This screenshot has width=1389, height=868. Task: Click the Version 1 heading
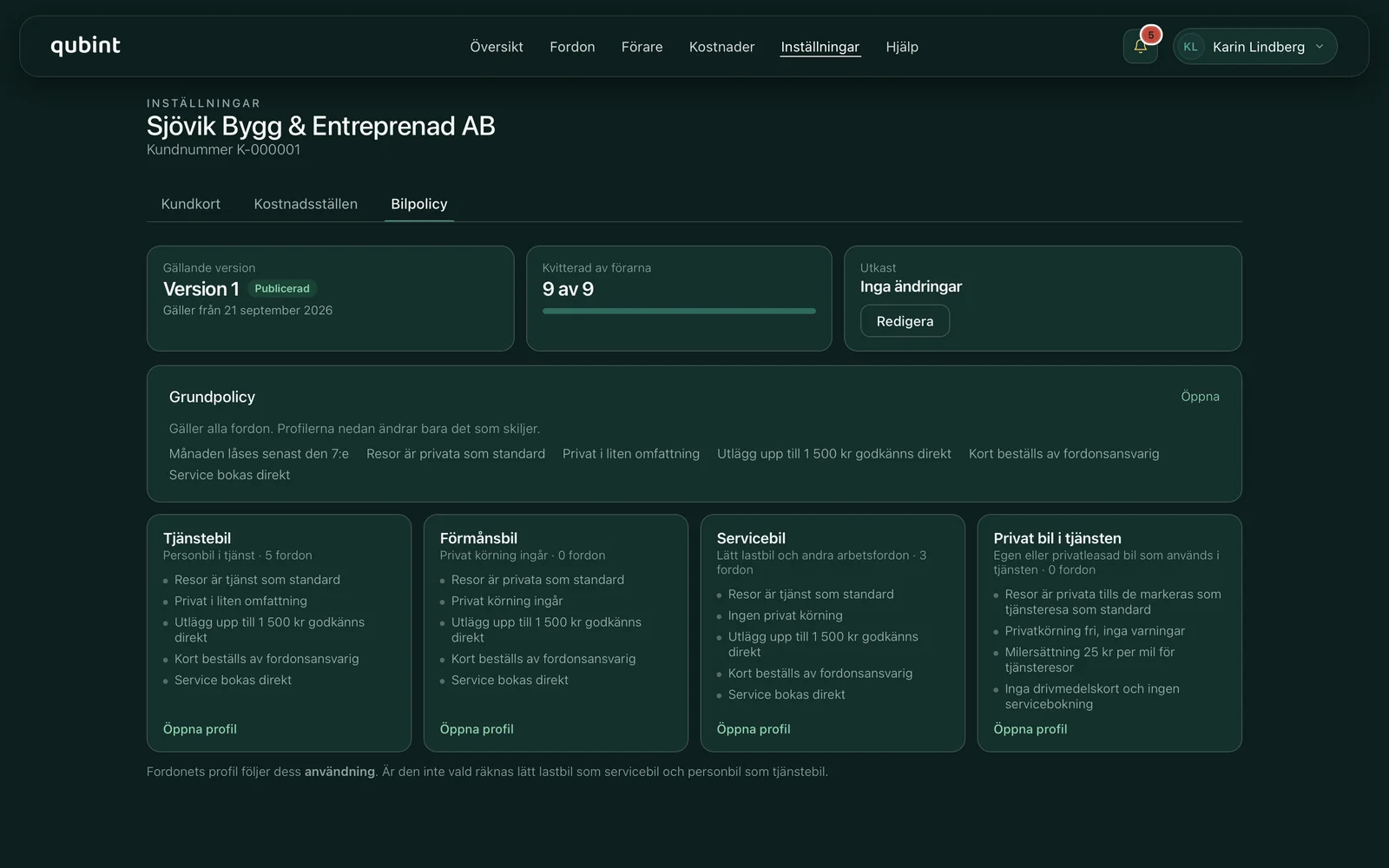coord(201,289)
